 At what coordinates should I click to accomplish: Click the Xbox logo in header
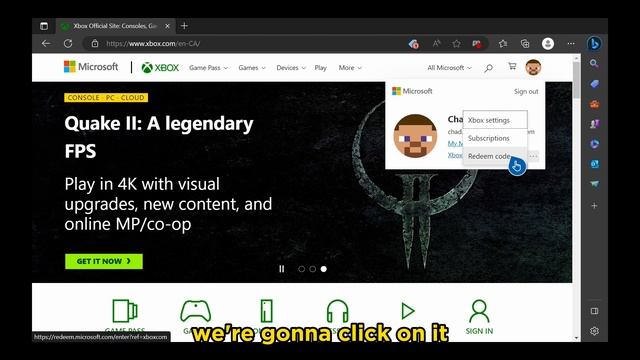[x=160, y=68]
